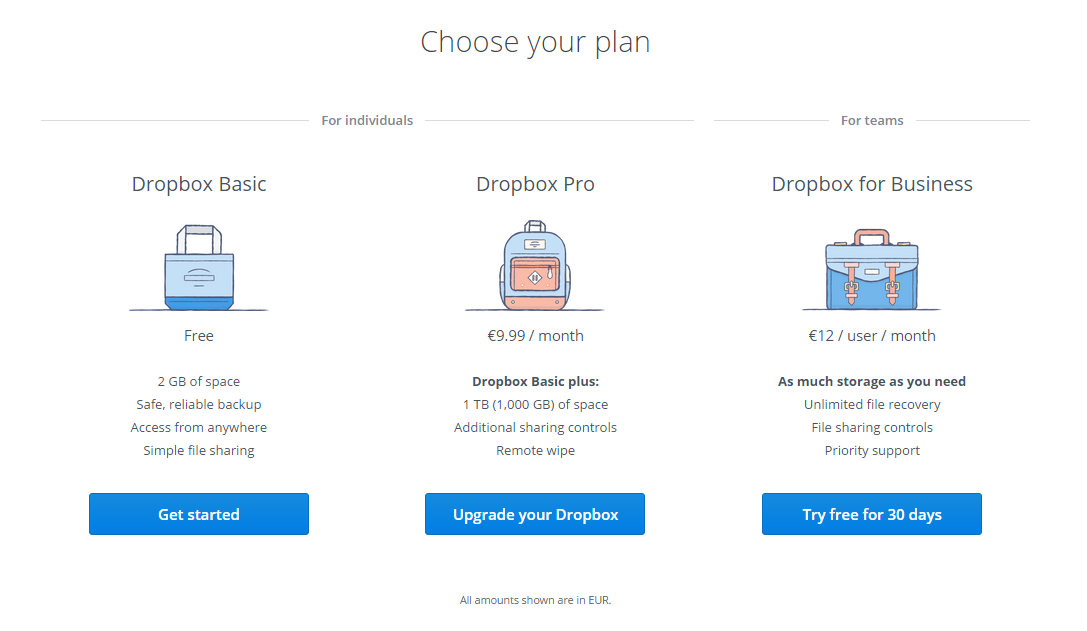
Task: Click the Get started button
Action: click(198, 513)
